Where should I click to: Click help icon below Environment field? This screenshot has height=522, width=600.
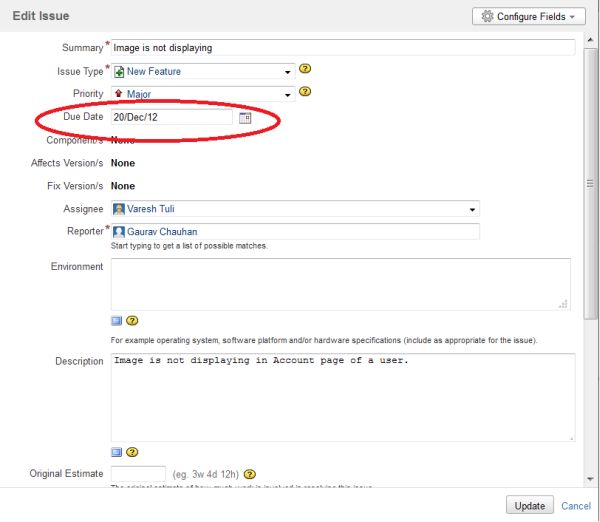pyautogui.click(x=132, y=321)
